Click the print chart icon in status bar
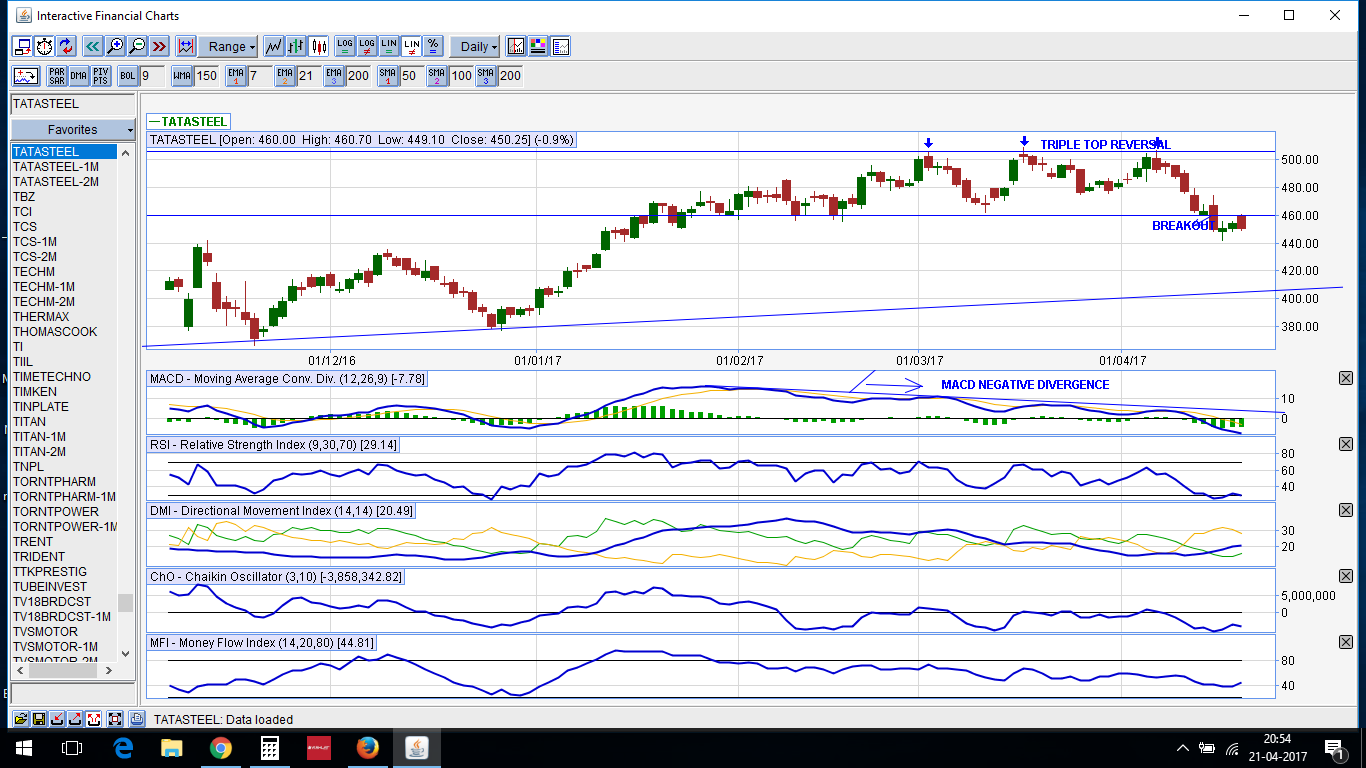Screen dimensions: 1366x768 pyautogui.click(x=137, y=719)
